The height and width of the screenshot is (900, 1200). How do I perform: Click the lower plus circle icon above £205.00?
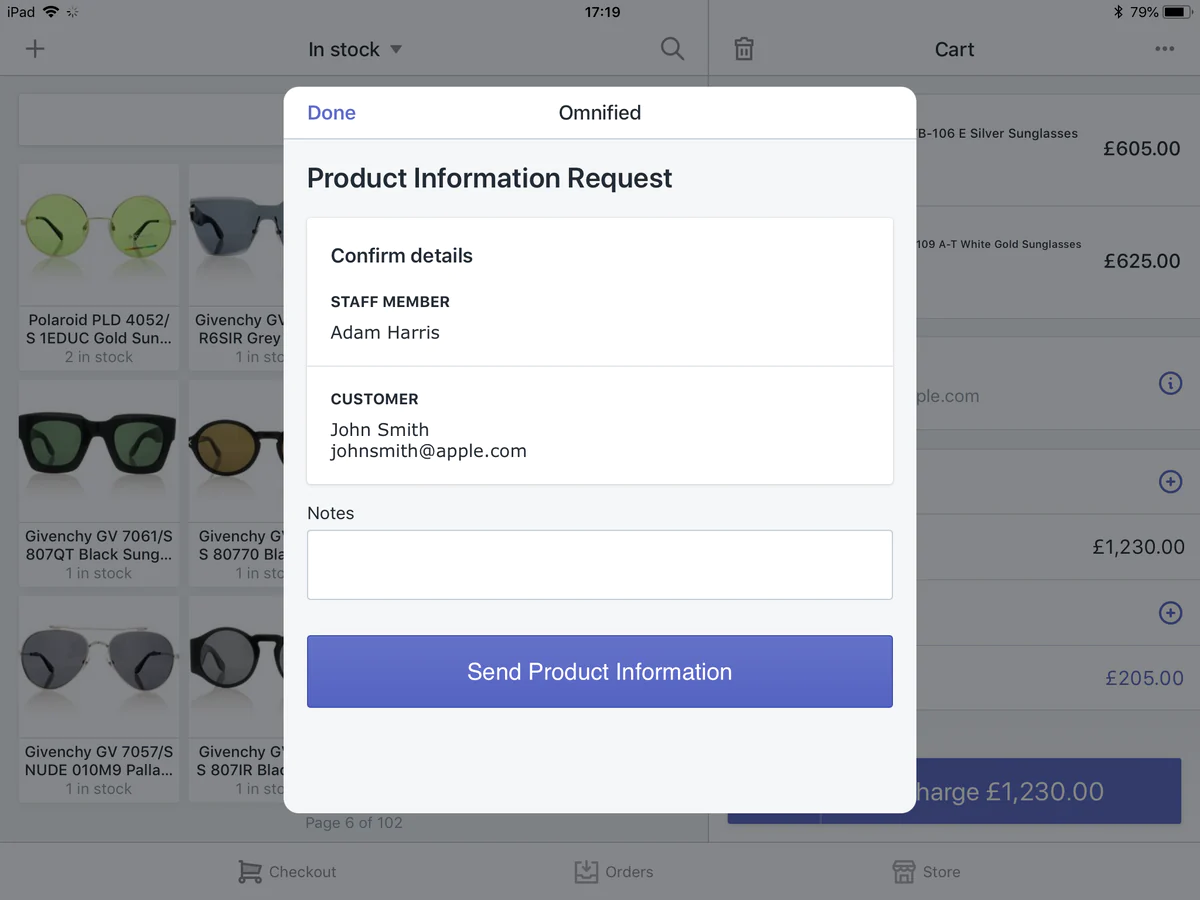tap(1170, 612)
